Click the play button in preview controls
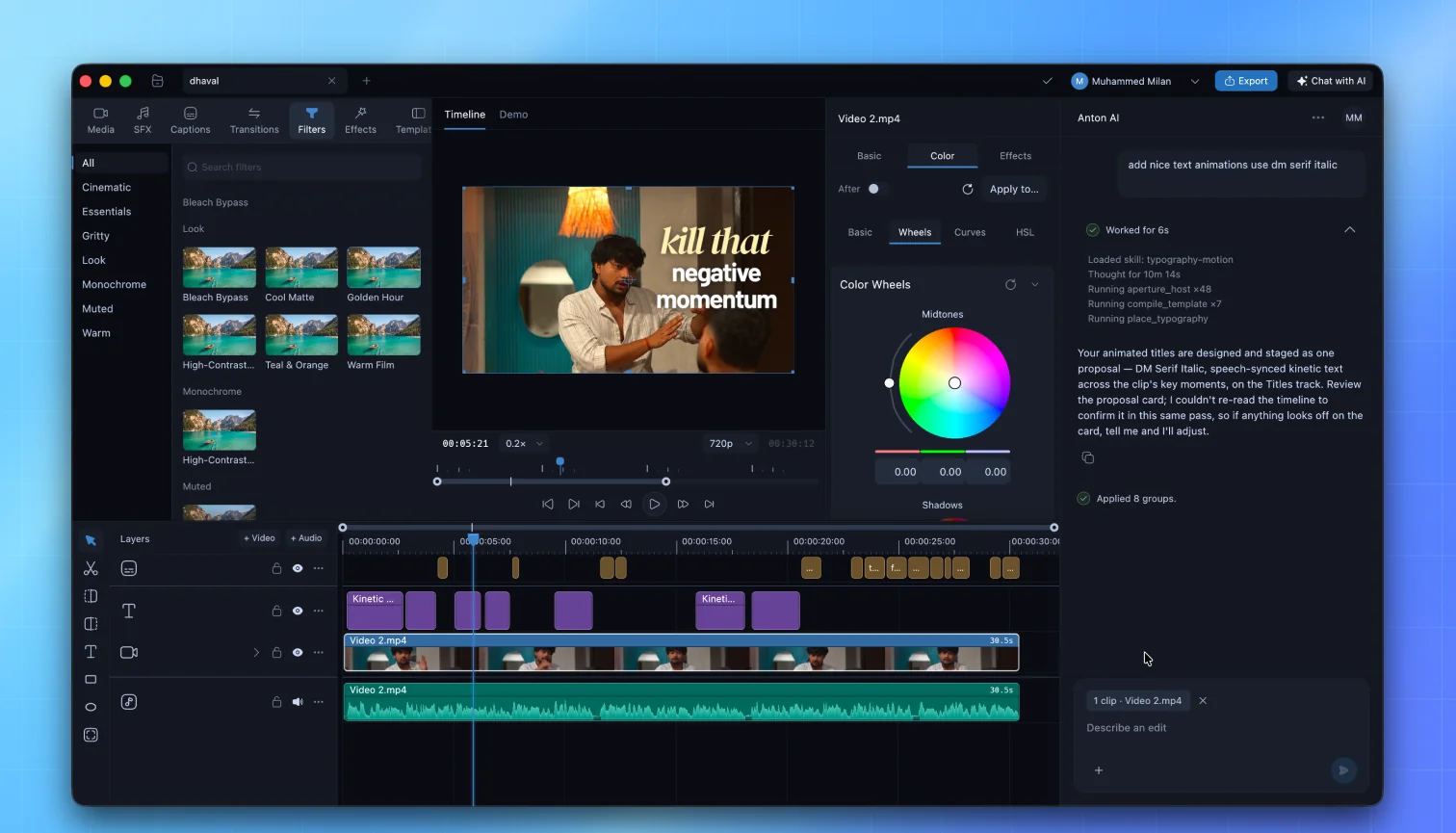The image size is (1456, 833). (x=655, y=504)
